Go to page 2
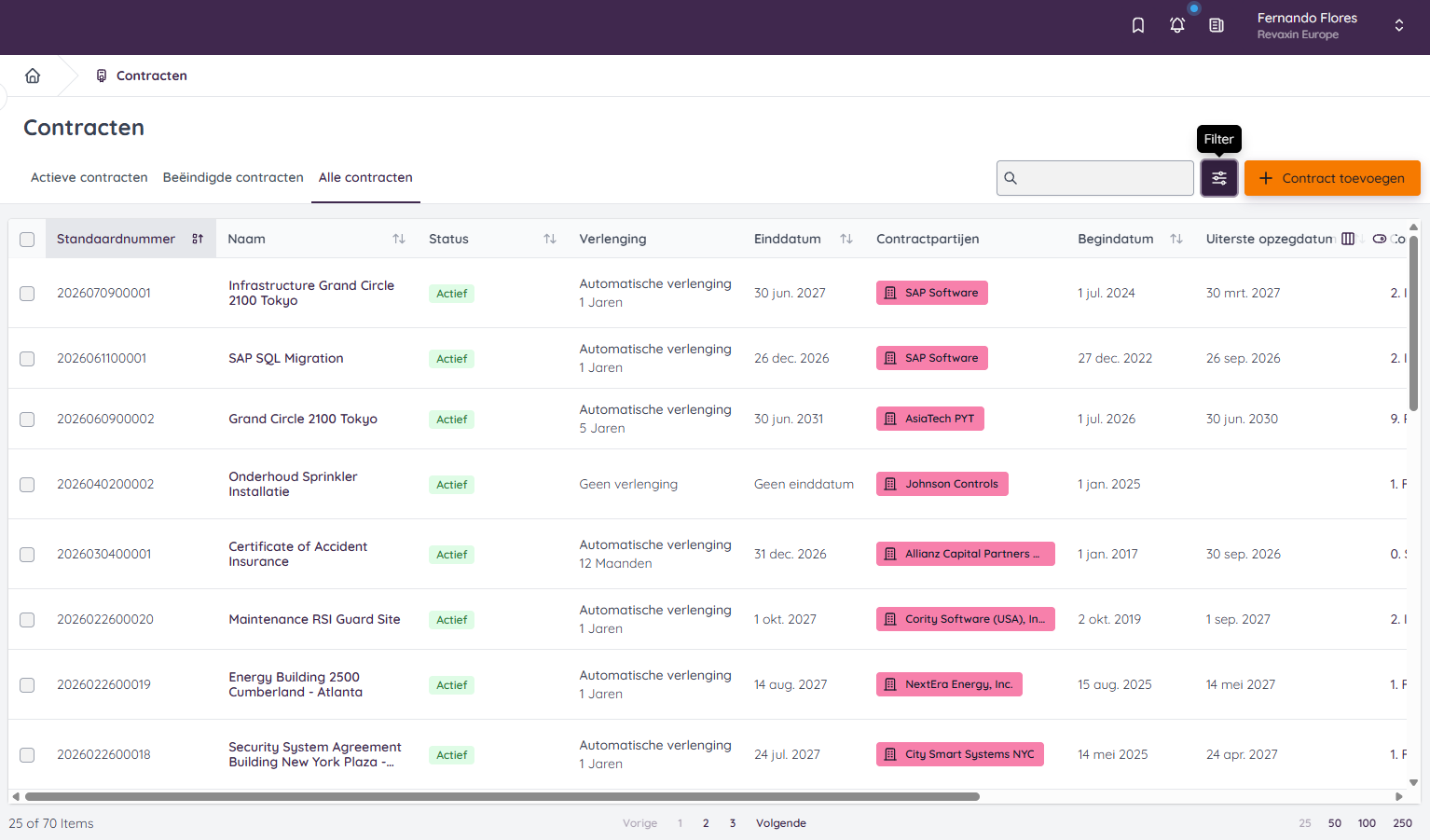The image size is (1430, 840). pos(706,823)
